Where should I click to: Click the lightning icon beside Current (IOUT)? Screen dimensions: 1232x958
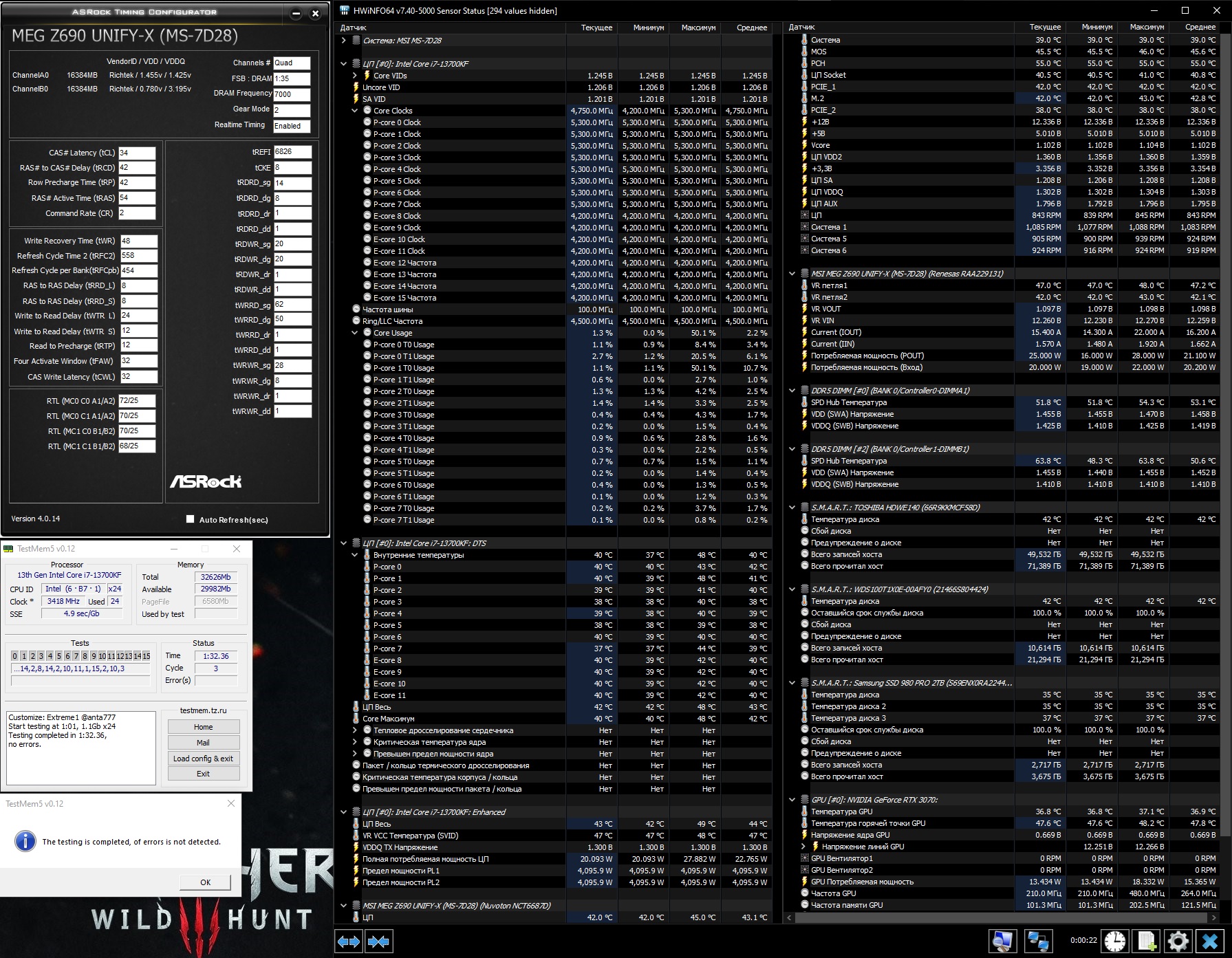pyautogui.click(x=804, y=332)
